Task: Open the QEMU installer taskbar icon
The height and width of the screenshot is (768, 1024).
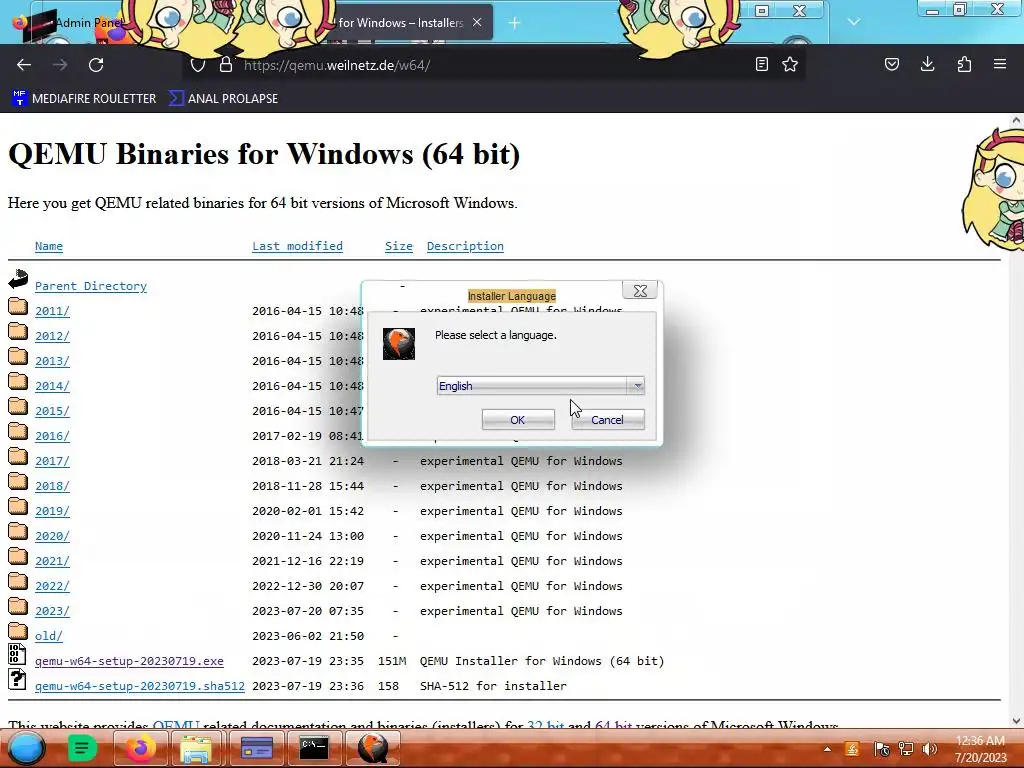Action: [x=373, y=748]
